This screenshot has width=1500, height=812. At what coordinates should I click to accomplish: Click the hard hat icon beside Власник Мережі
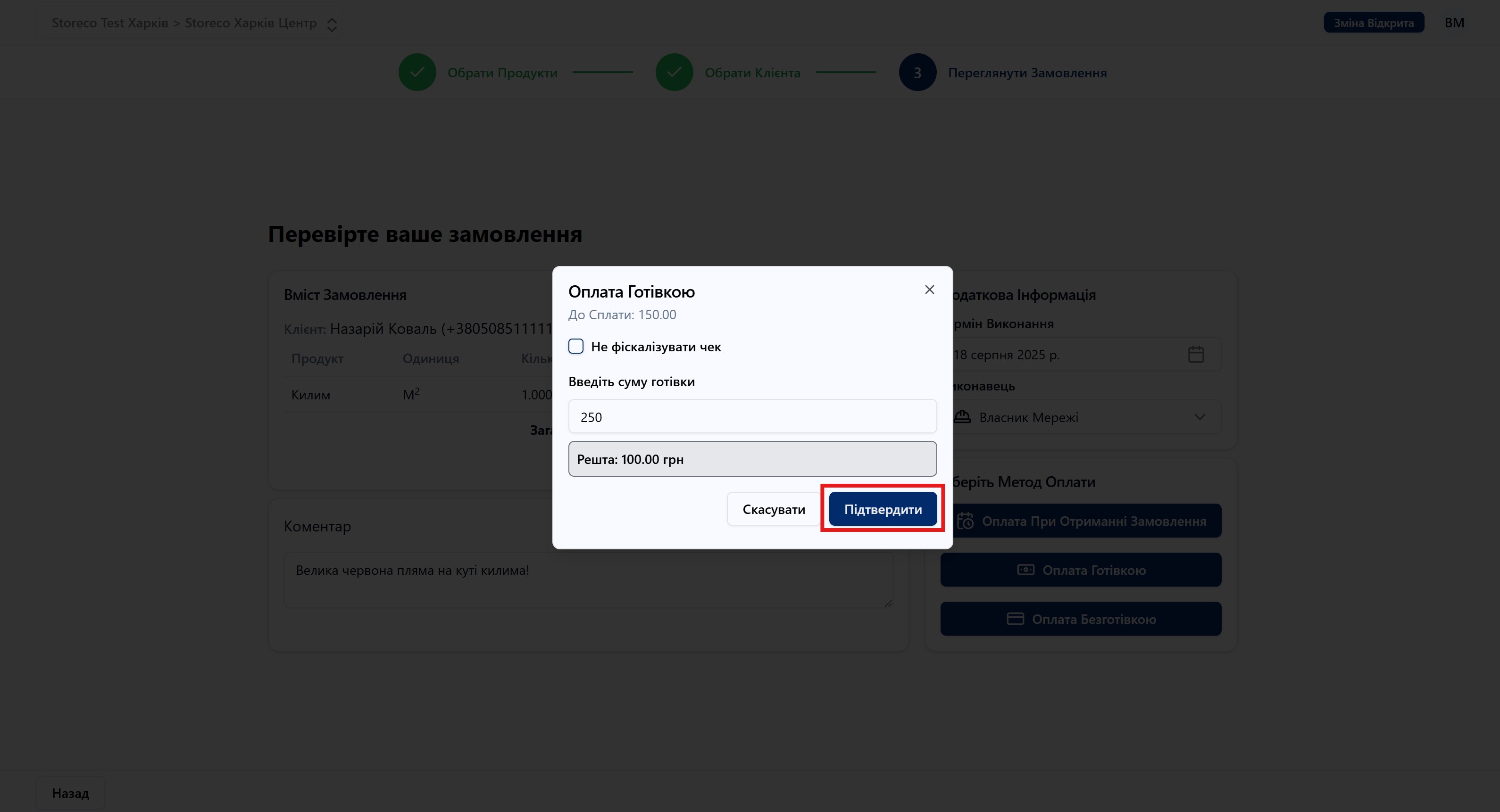[x=963, y=417]
